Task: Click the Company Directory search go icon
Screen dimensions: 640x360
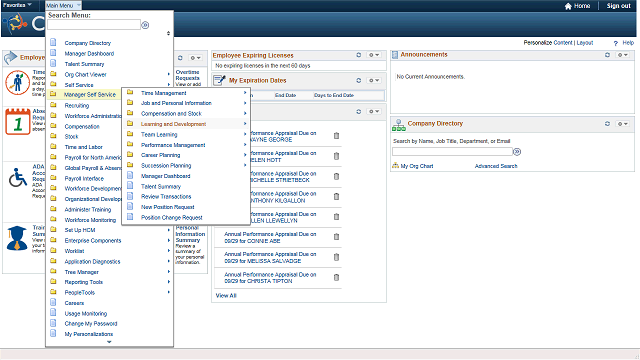Action: click(517, 152)
